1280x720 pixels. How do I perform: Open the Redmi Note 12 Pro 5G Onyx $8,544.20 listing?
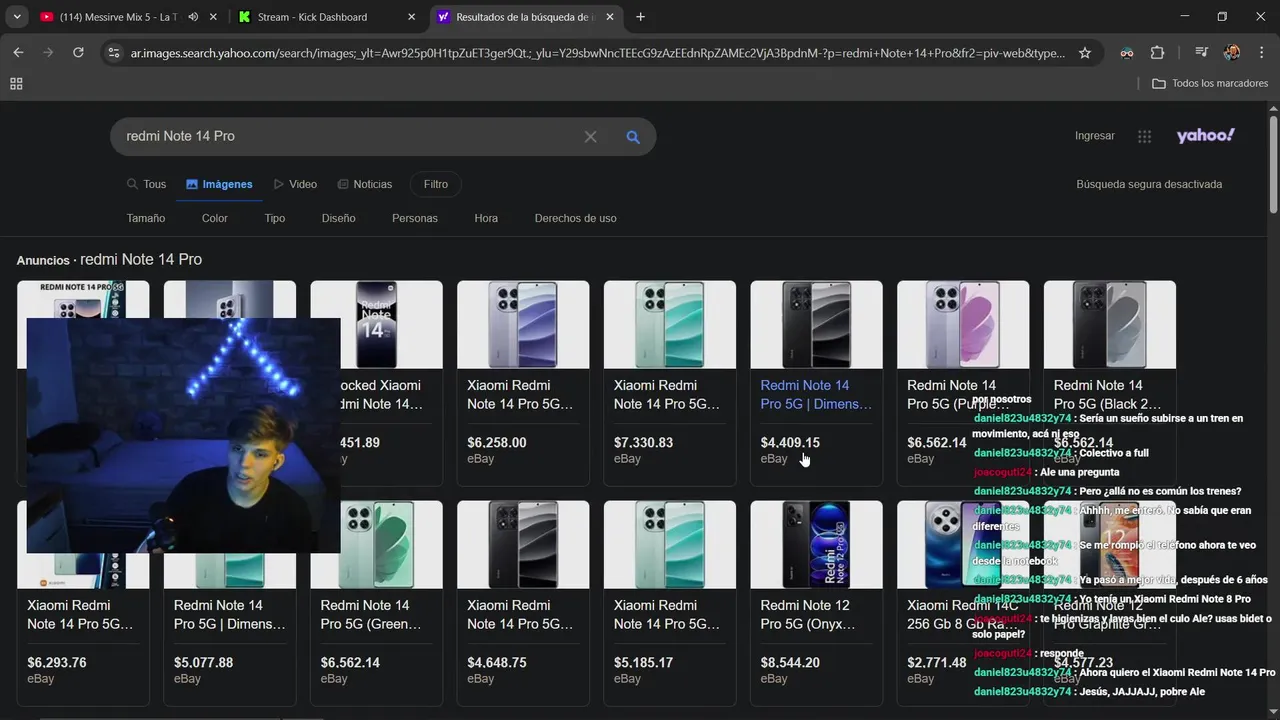pyautogui.click(x=816, y=603)
